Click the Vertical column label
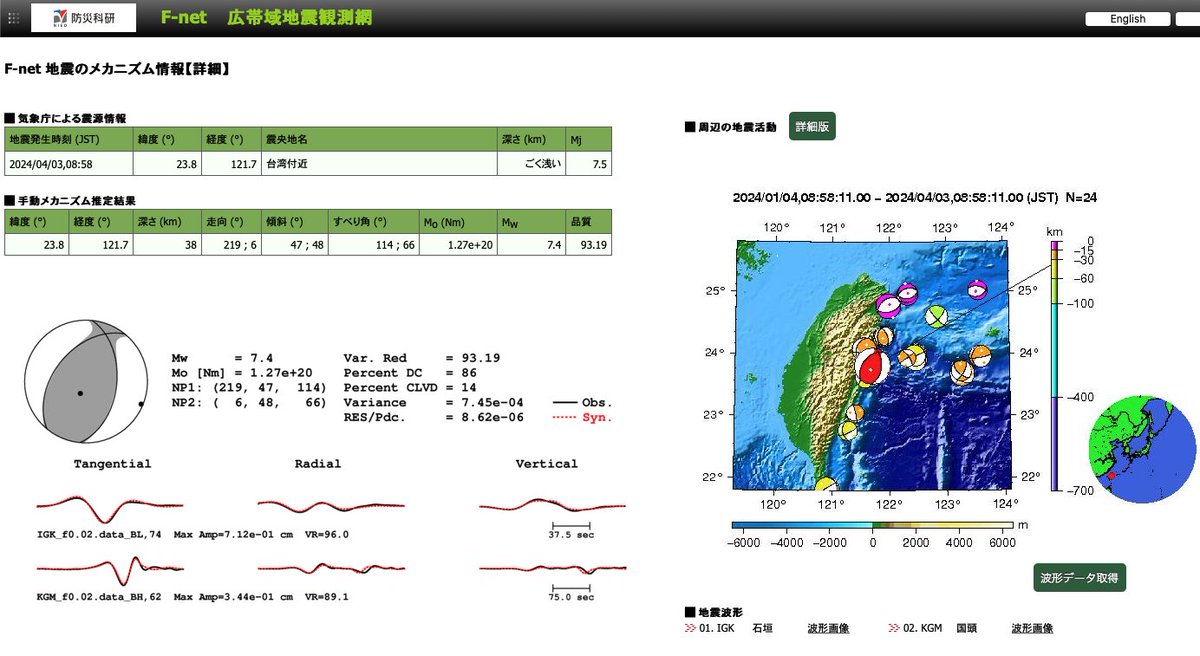This screenshot has width=1200, height=656. 546,464
